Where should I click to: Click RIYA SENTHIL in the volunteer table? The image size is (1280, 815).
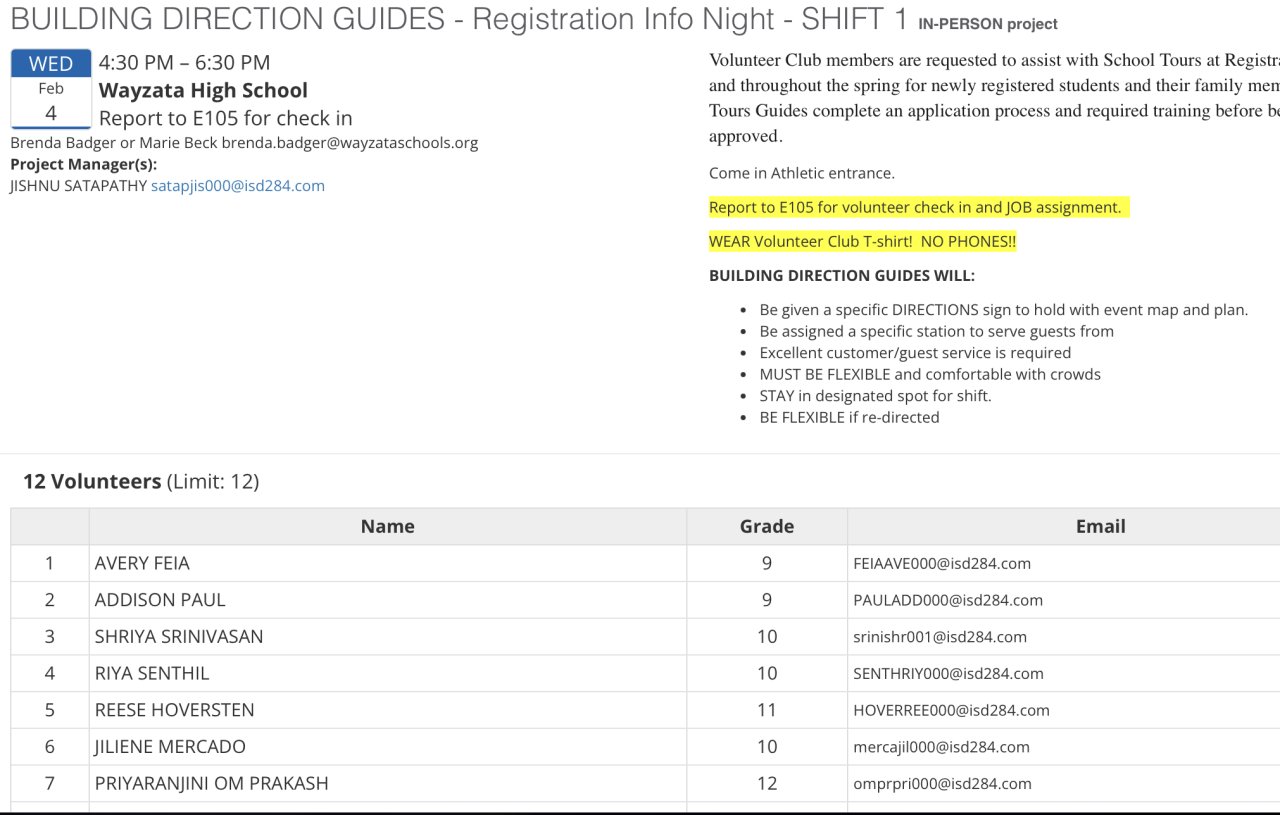152,673
